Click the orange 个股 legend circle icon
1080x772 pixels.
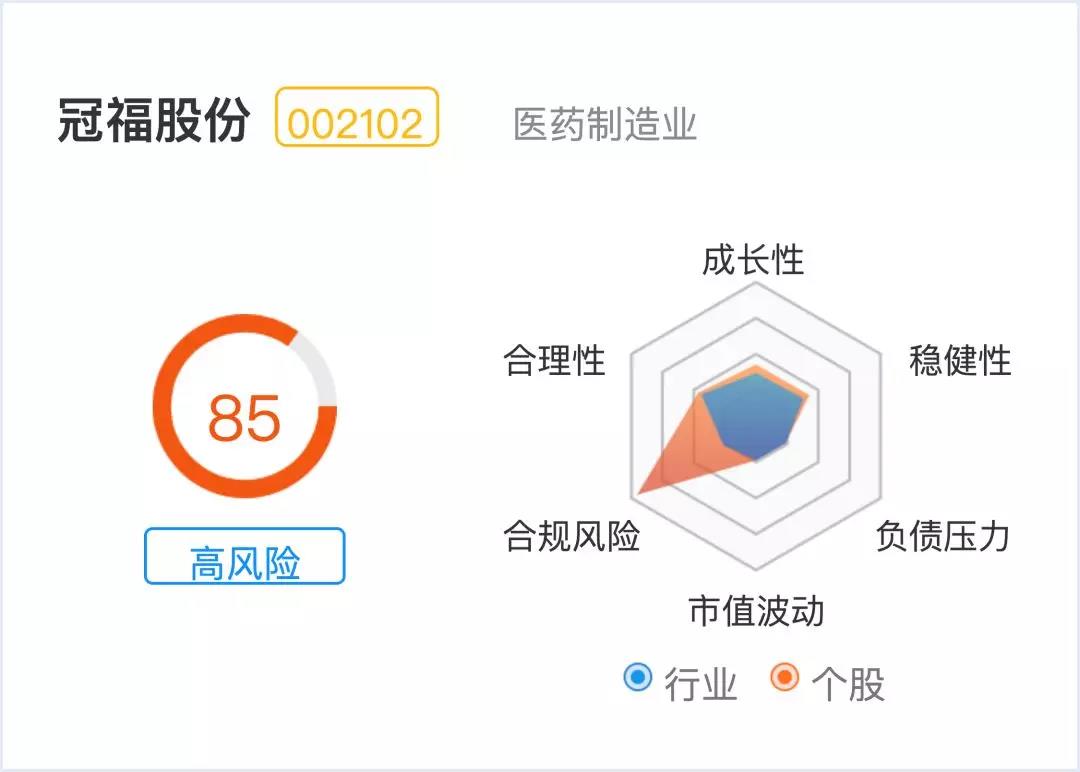[785, 677]
